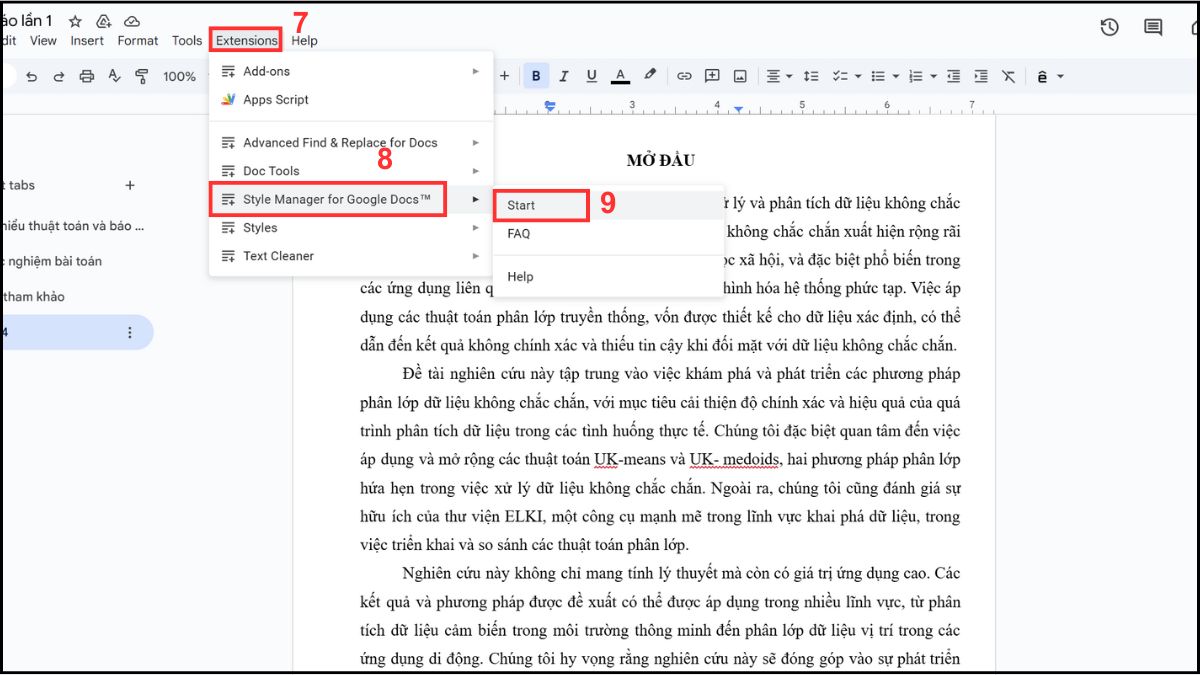
Task: Star the document
Action: click(x=75, y=21)
